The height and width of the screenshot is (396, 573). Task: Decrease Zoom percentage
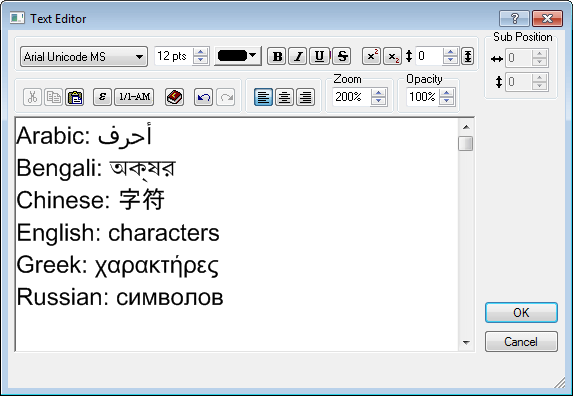pos(379,102)
